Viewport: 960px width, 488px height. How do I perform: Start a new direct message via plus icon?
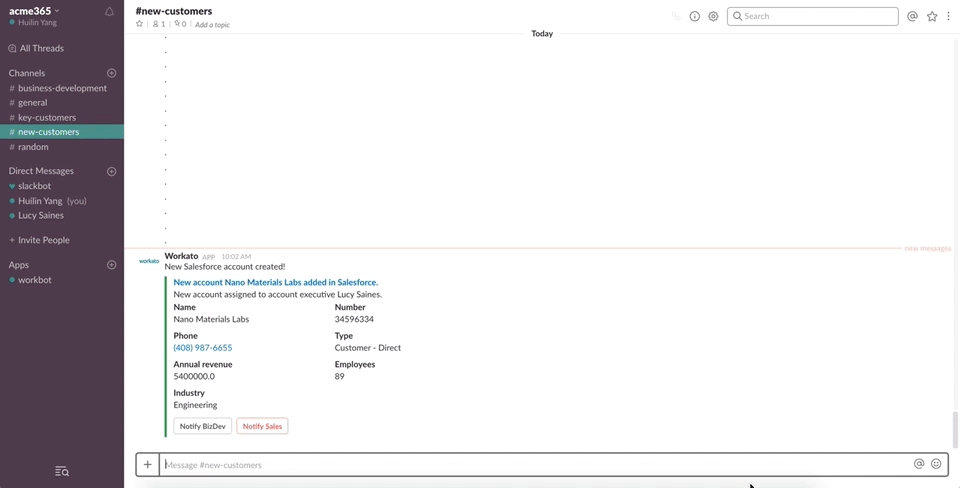click(x=111, y=171)
